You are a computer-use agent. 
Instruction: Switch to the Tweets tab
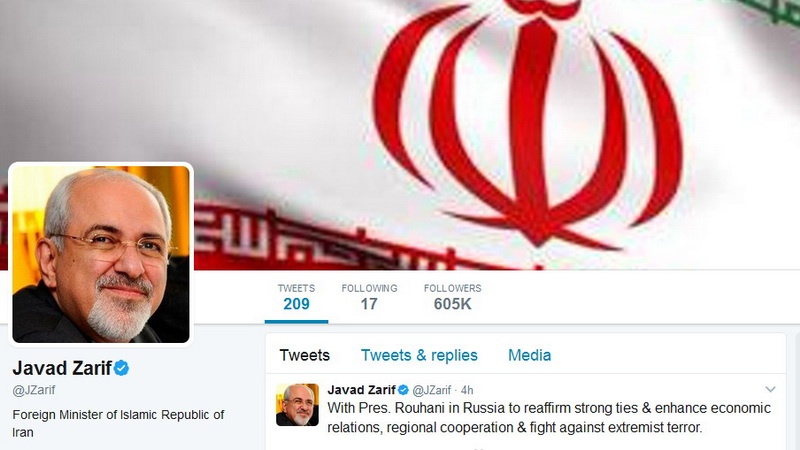(x=305, y=355)
